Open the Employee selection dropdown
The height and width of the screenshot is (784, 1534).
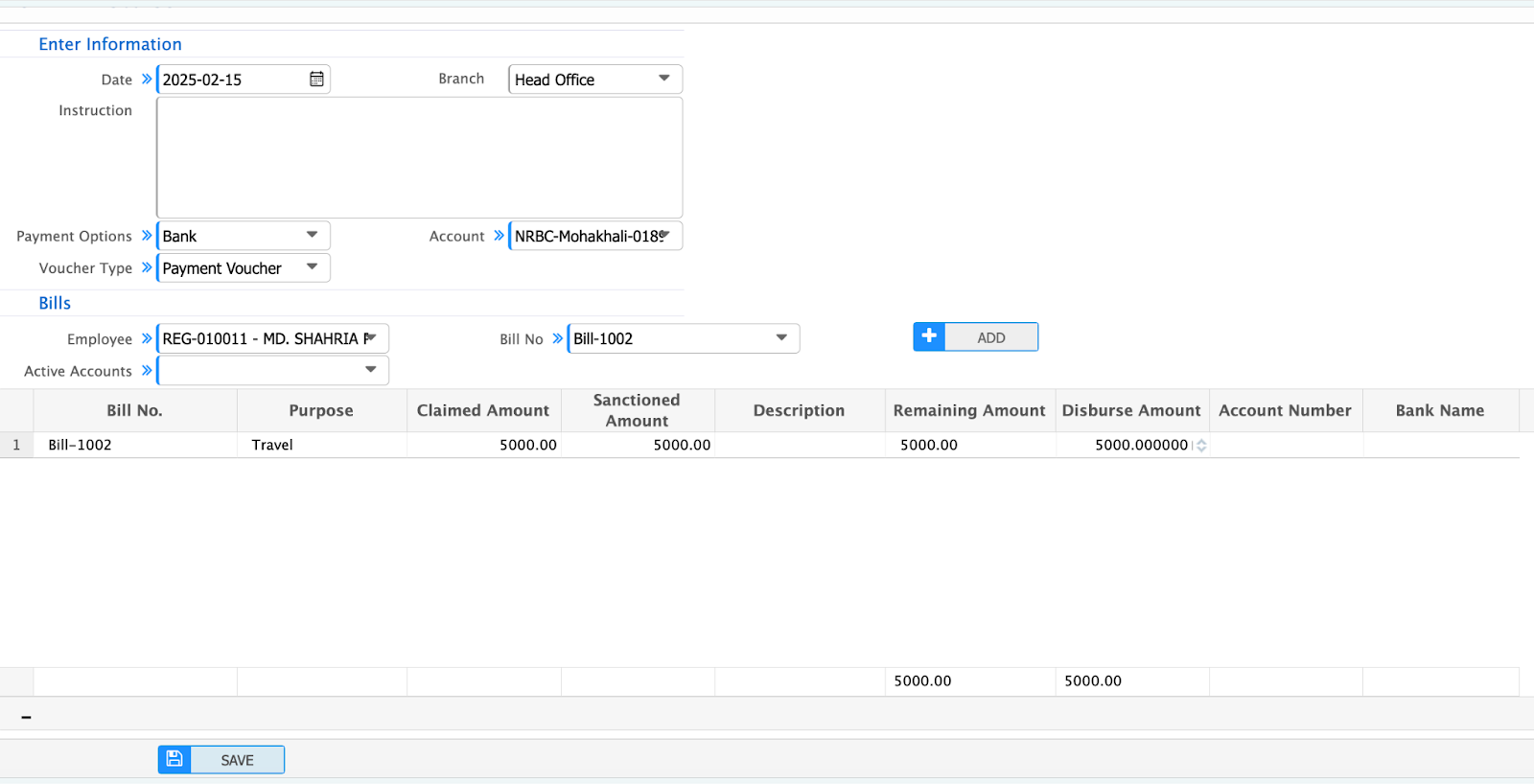point(370,338)
